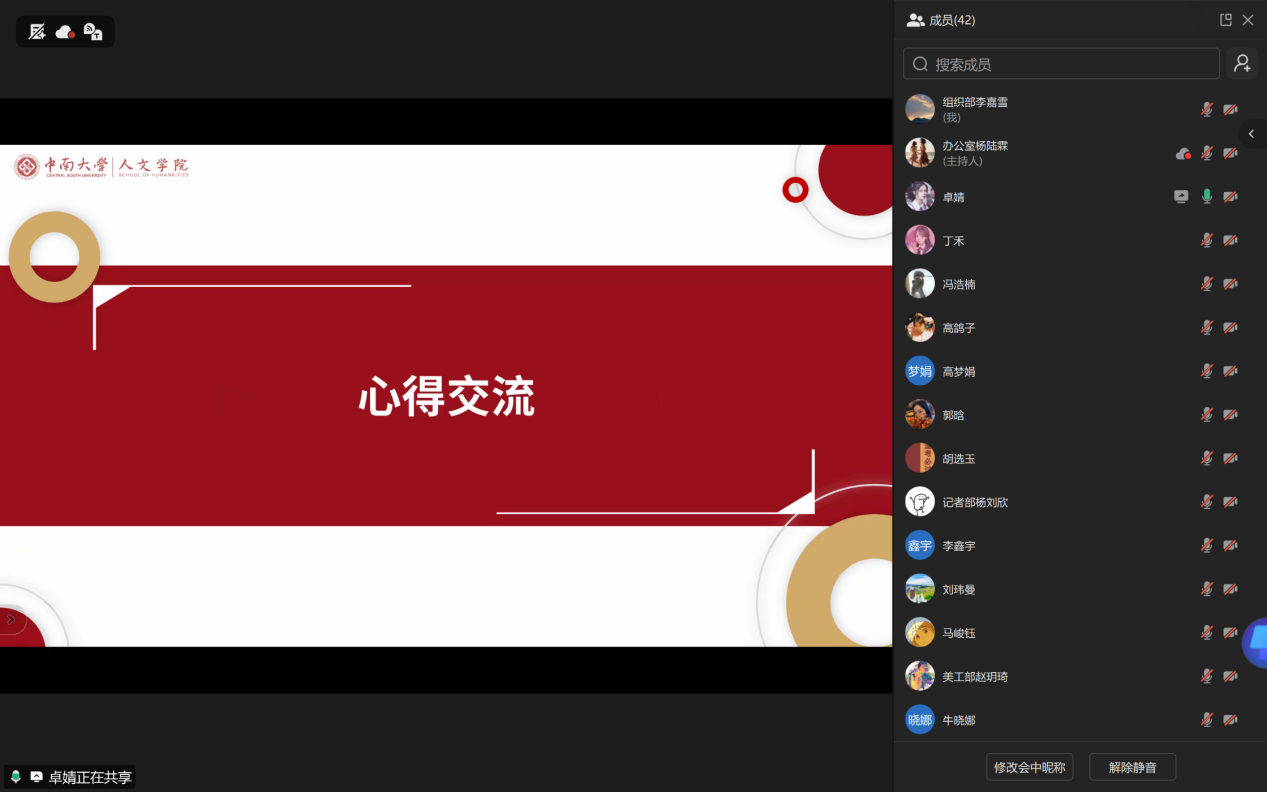Viewport: 1267px width, 792px height.
Task: Click the cloud recording indicator at top left
Action: pyautogui.click(x=65, y=32)
